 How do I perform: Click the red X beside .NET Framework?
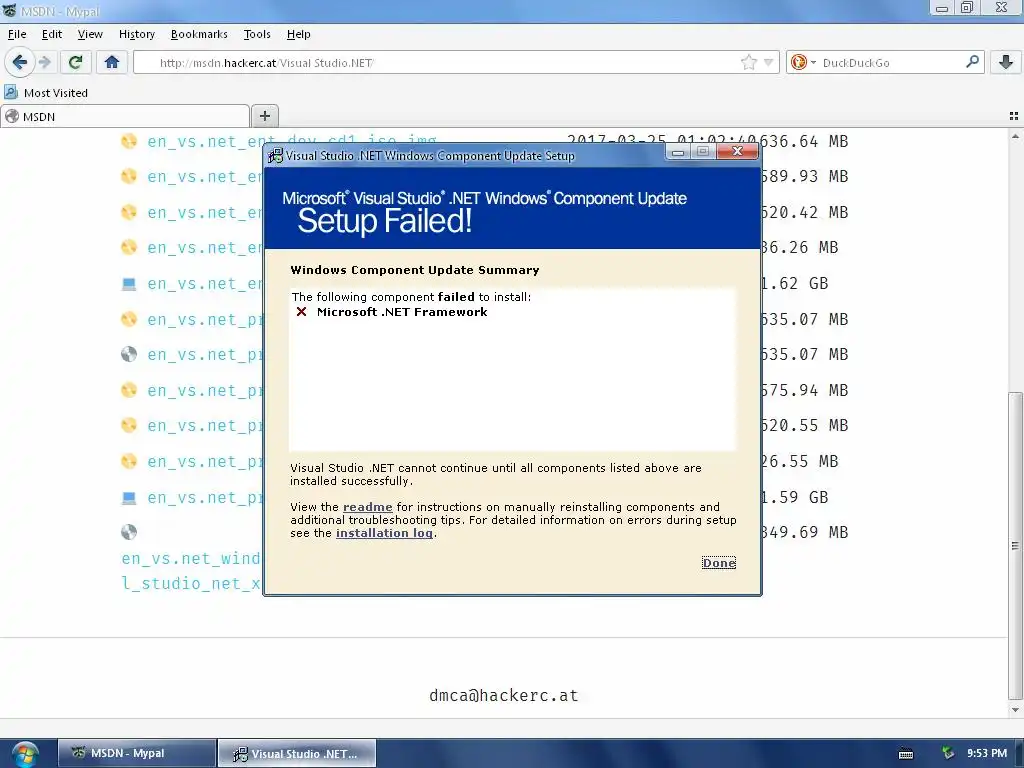click(x=301, y=312)
